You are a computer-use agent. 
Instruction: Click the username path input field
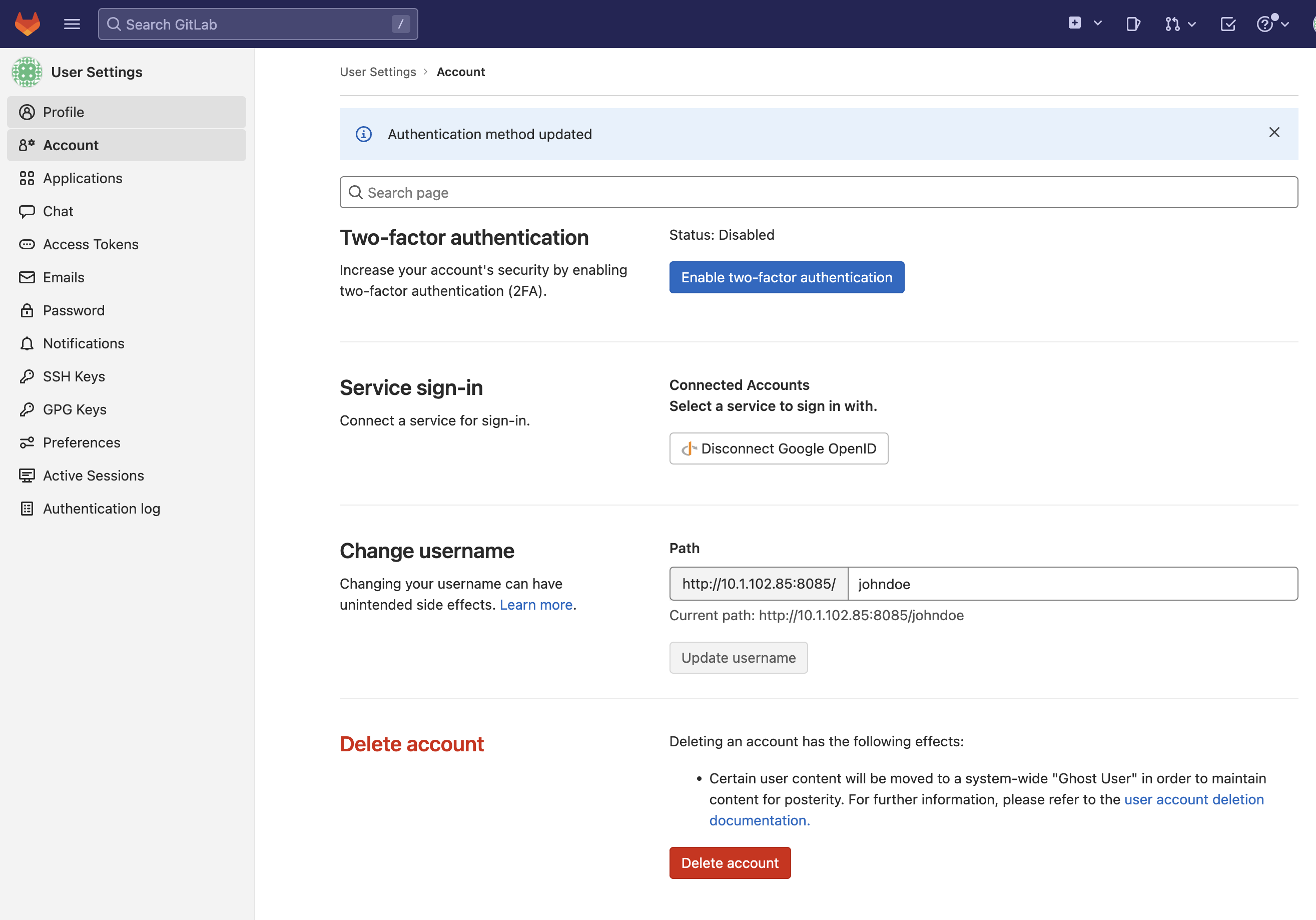click(1072, 584)
